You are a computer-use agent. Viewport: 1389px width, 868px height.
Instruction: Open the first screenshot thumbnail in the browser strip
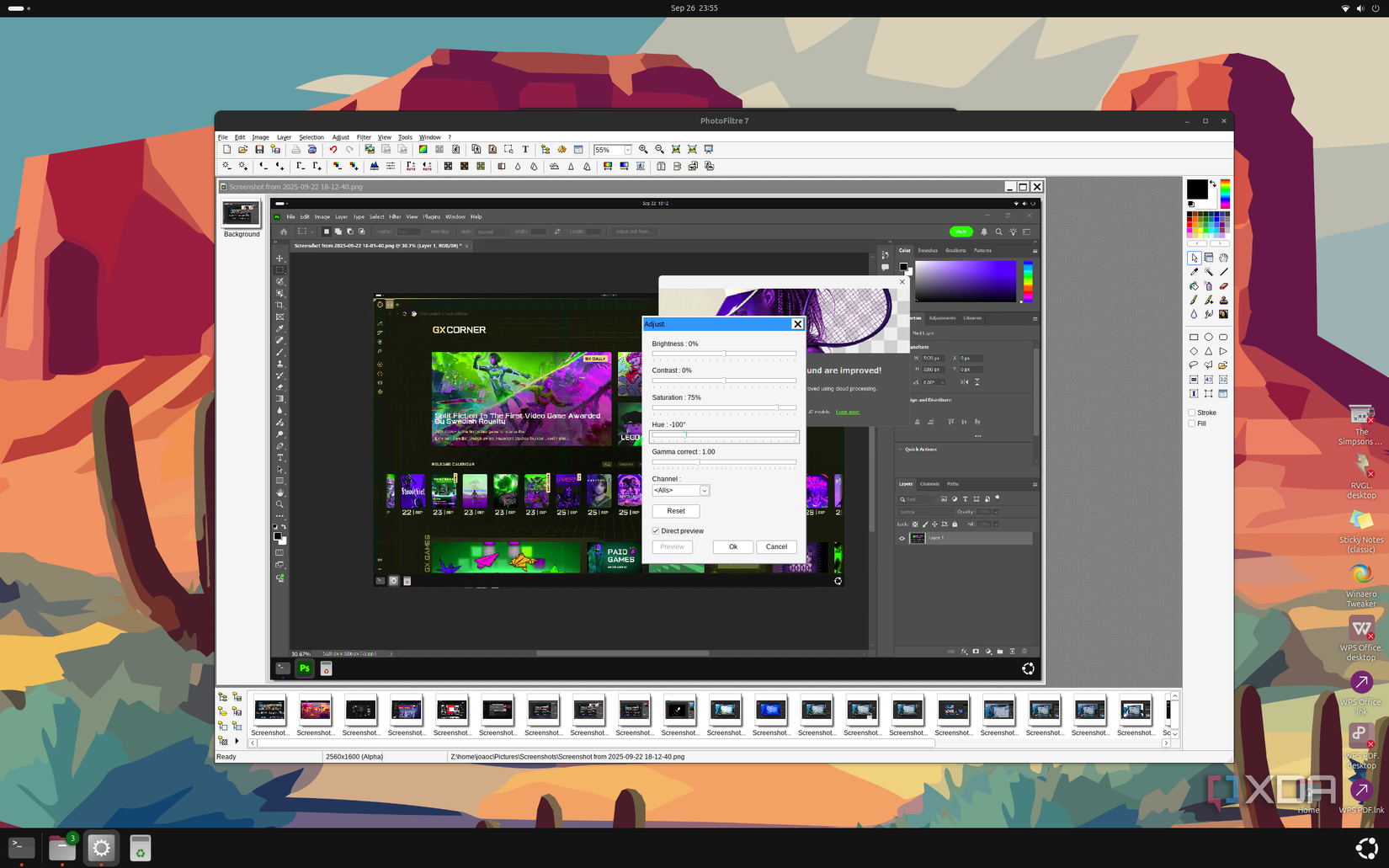point(269,710)
